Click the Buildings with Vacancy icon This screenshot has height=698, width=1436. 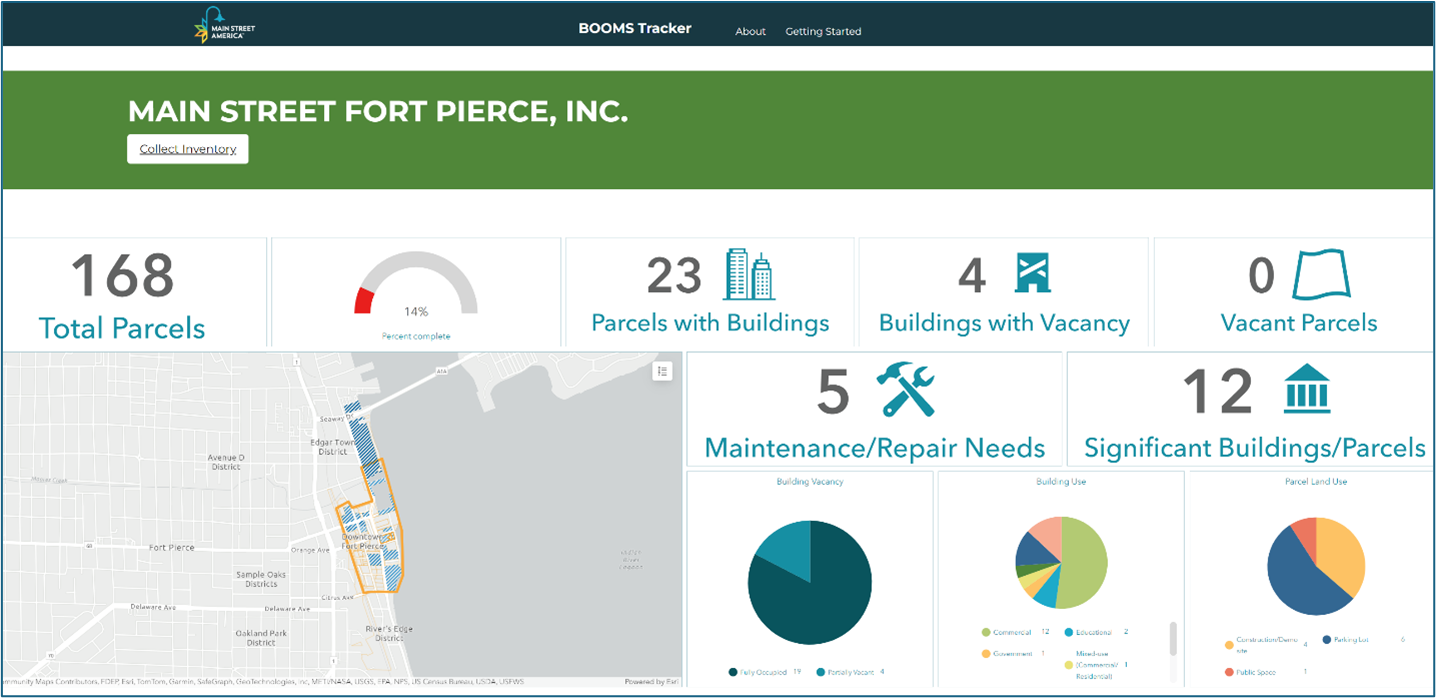click(x=1032, y=273)
